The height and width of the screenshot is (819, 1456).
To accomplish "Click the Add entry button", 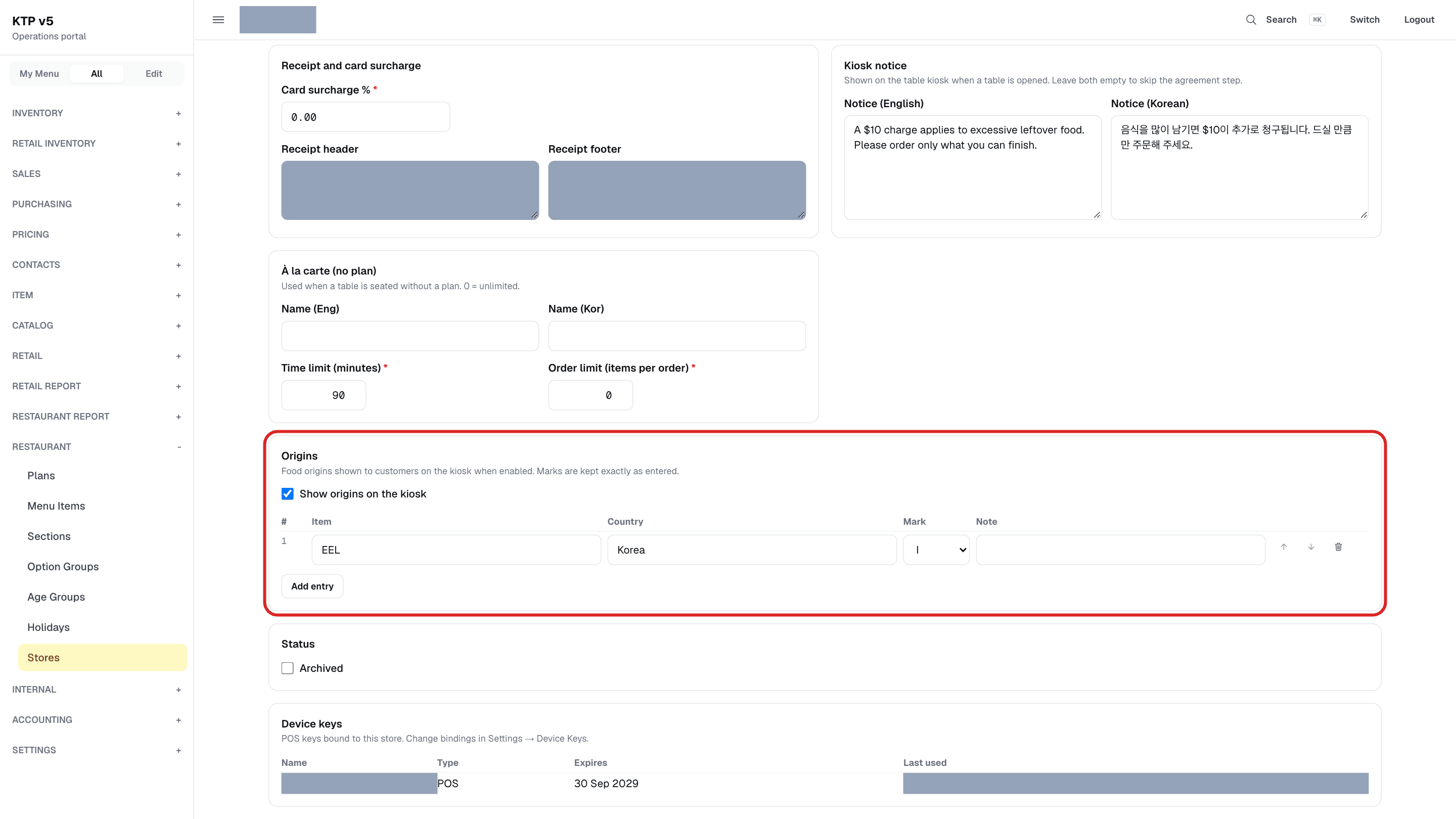I will pyautogui.click(x=312, y=586).
